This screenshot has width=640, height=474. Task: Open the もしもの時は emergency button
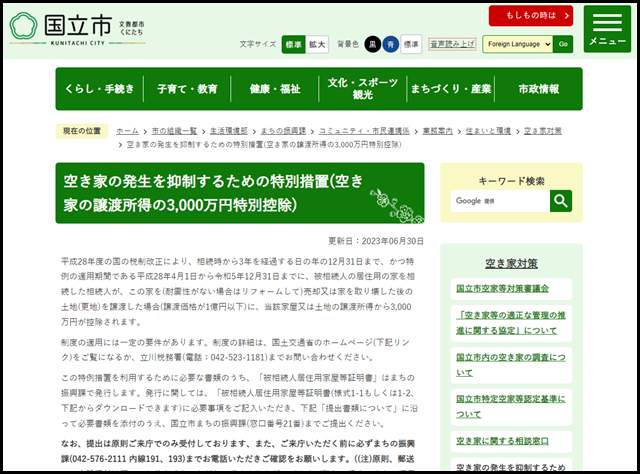(531, 16)
